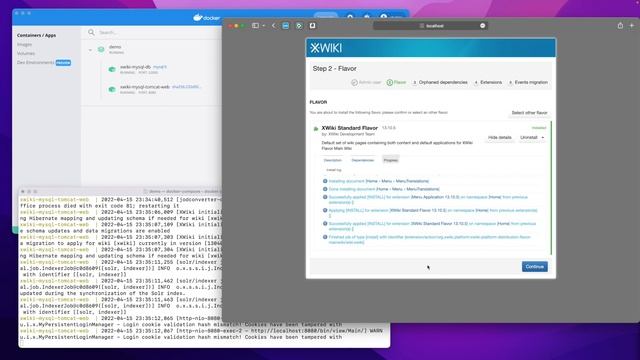The image size is (640, 360).
Task: Click the last terminal log line
Action: click(x=181, y=337)
